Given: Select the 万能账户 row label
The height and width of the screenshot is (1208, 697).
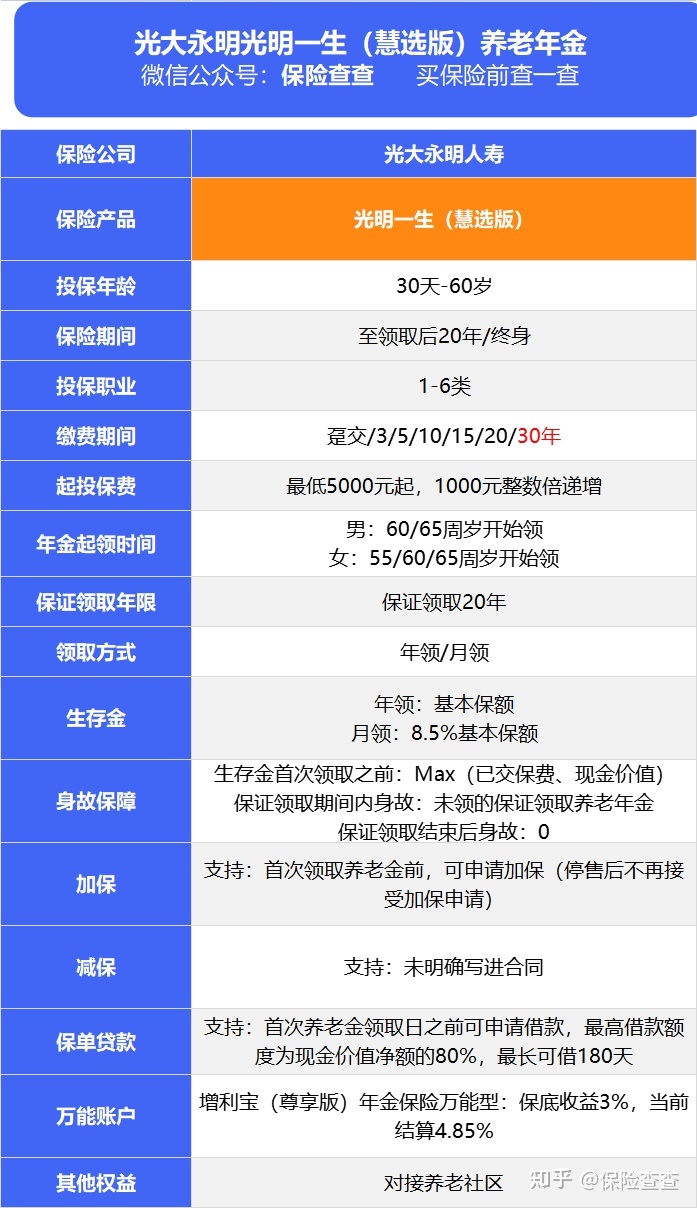Looking at the screenshot, I should (96, 1116).
